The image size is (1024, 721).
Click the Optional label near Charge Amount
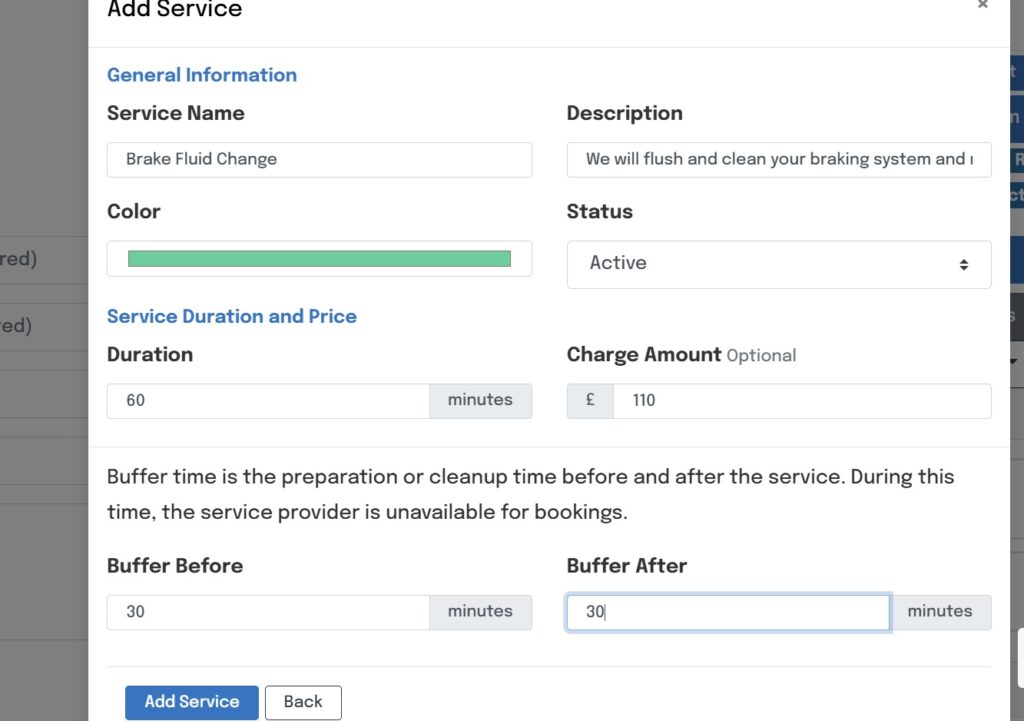[x=761, y=356]
